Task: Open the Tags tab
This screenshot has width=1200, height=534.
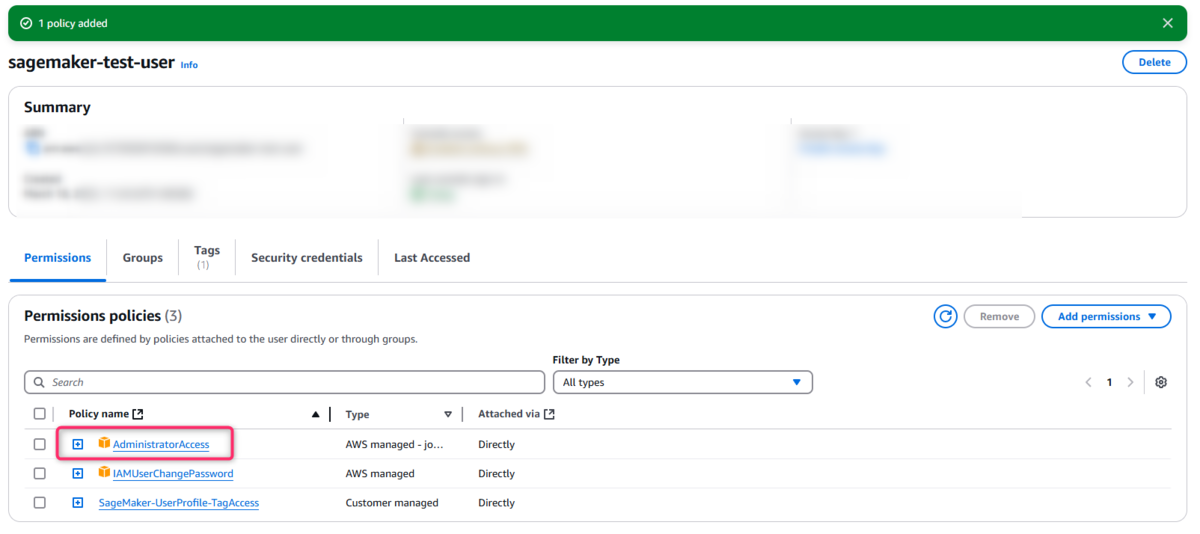Action: (x=207, y=256)
